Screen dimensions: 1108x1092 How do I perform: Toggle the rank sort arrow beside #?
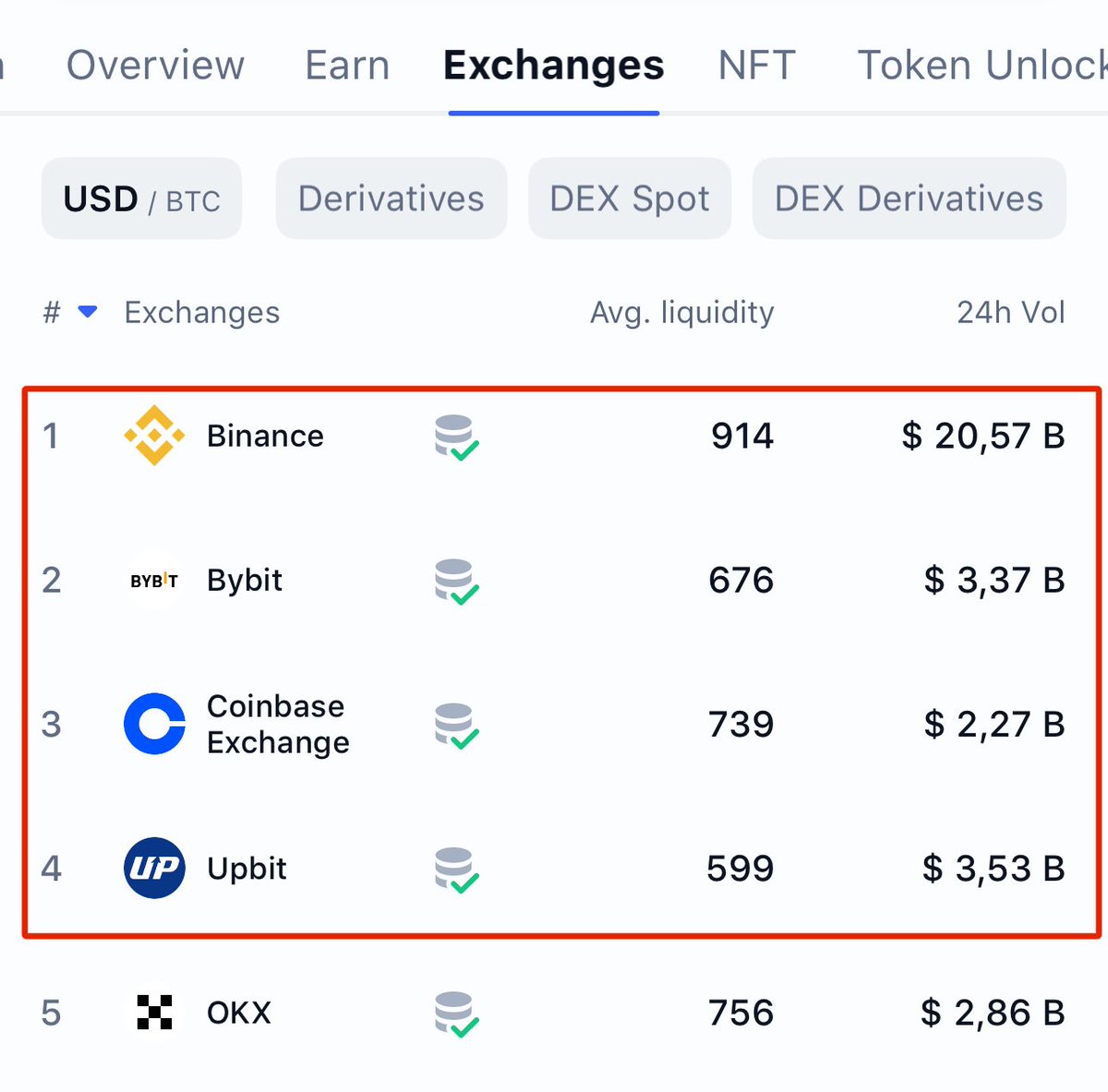(88, 312)
